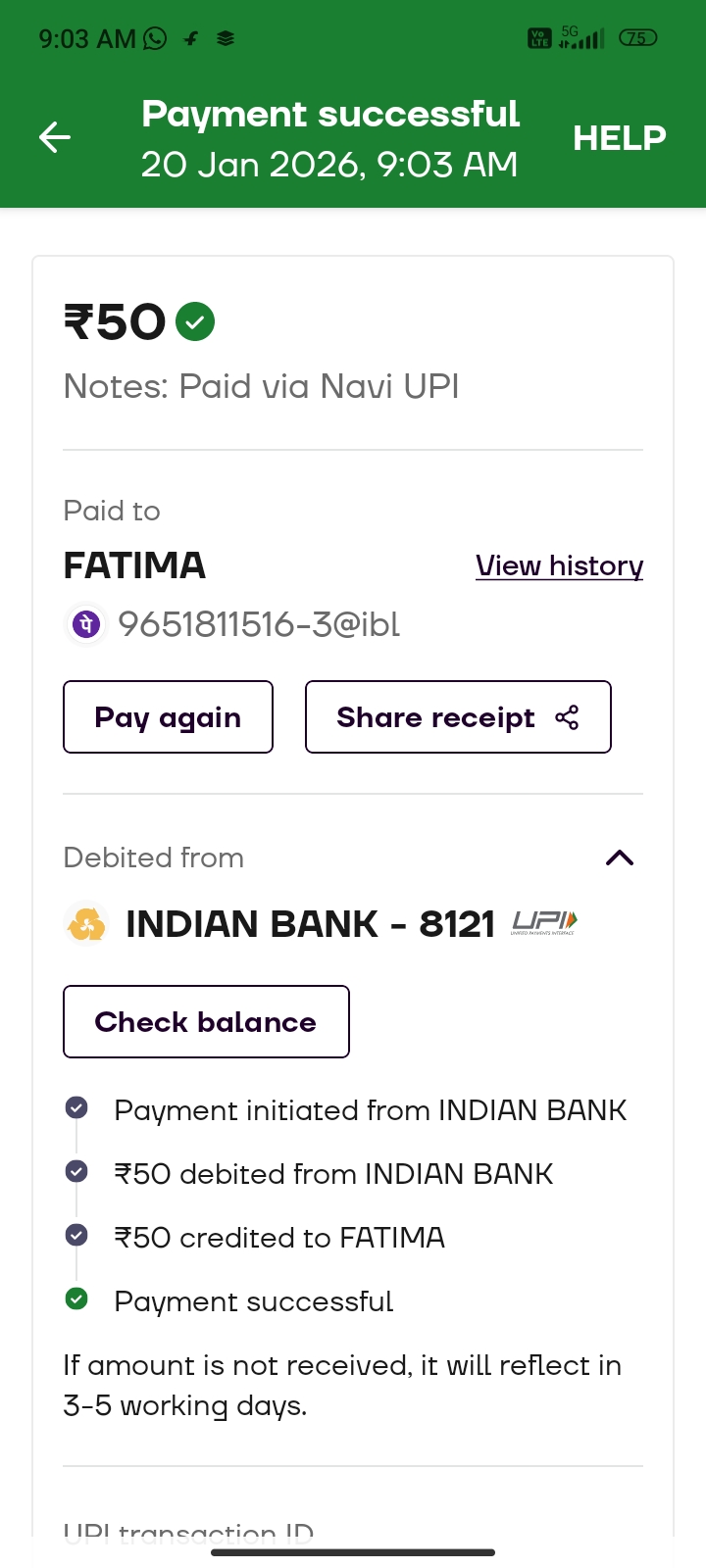706x1568 pixels.
Task: Tap the WhatsApp notification icon in status bar
Action: 155,38
